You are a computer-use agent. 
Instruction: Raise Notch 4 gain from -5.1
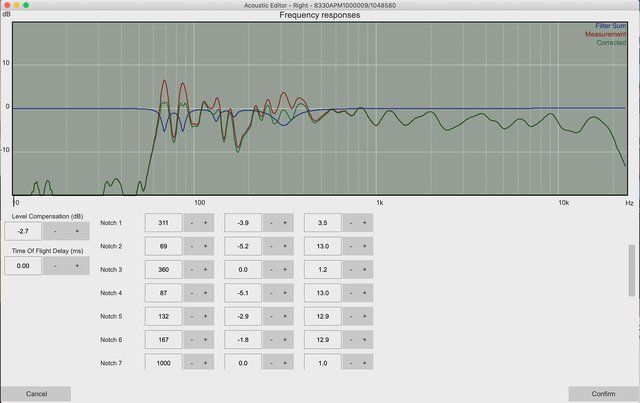click(284, 293)
